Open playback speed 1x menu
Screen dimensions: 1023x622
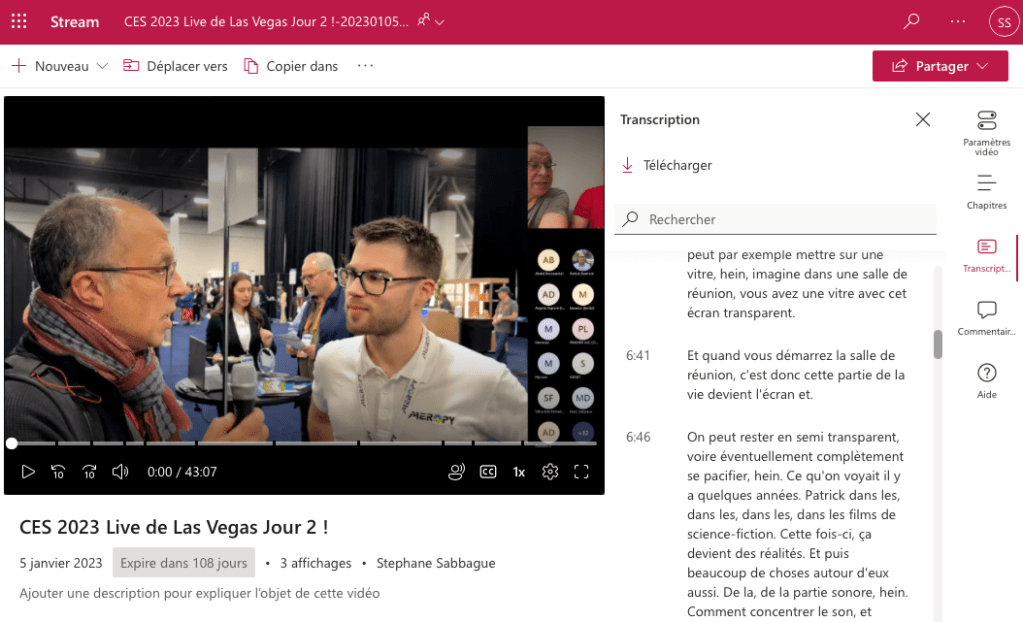pos(519,472)
